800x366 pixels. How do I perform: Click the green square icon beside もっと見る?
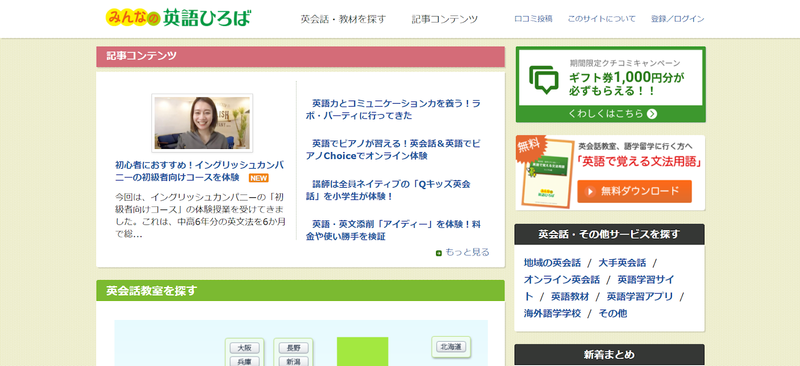[439, 253]
